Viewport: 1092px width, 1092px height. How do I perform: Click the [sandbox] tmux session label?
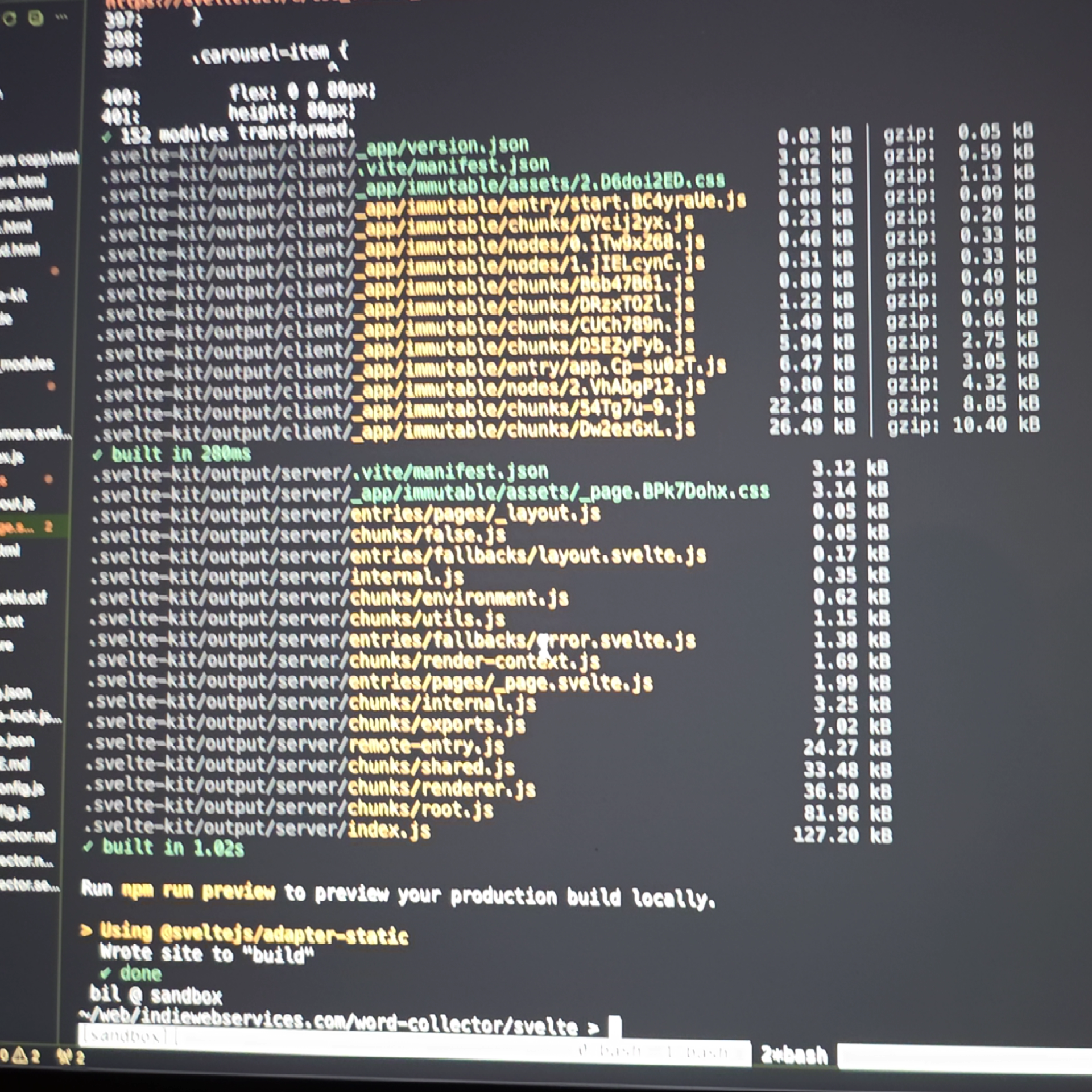[123, 1036]
